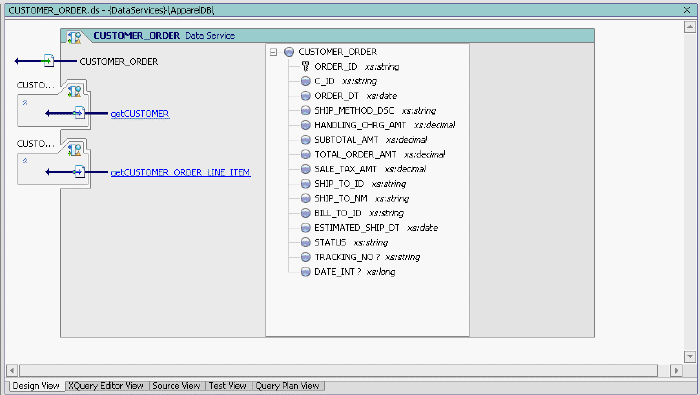This screenshot has height=395, width=700.
Task: Select the SALE_TAX_AMT row text
Action: click(370, 169)
